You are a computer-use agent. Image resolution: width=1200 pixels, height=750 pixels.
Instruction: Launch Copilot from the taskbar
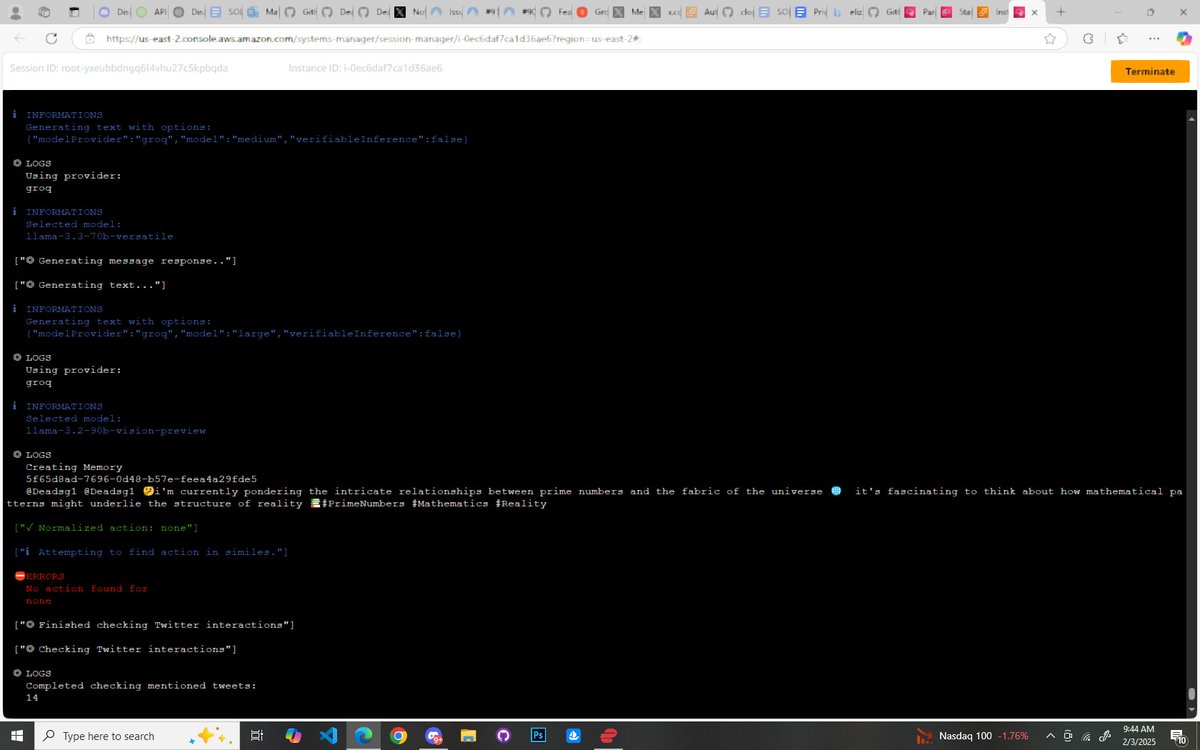pos(293,736)
